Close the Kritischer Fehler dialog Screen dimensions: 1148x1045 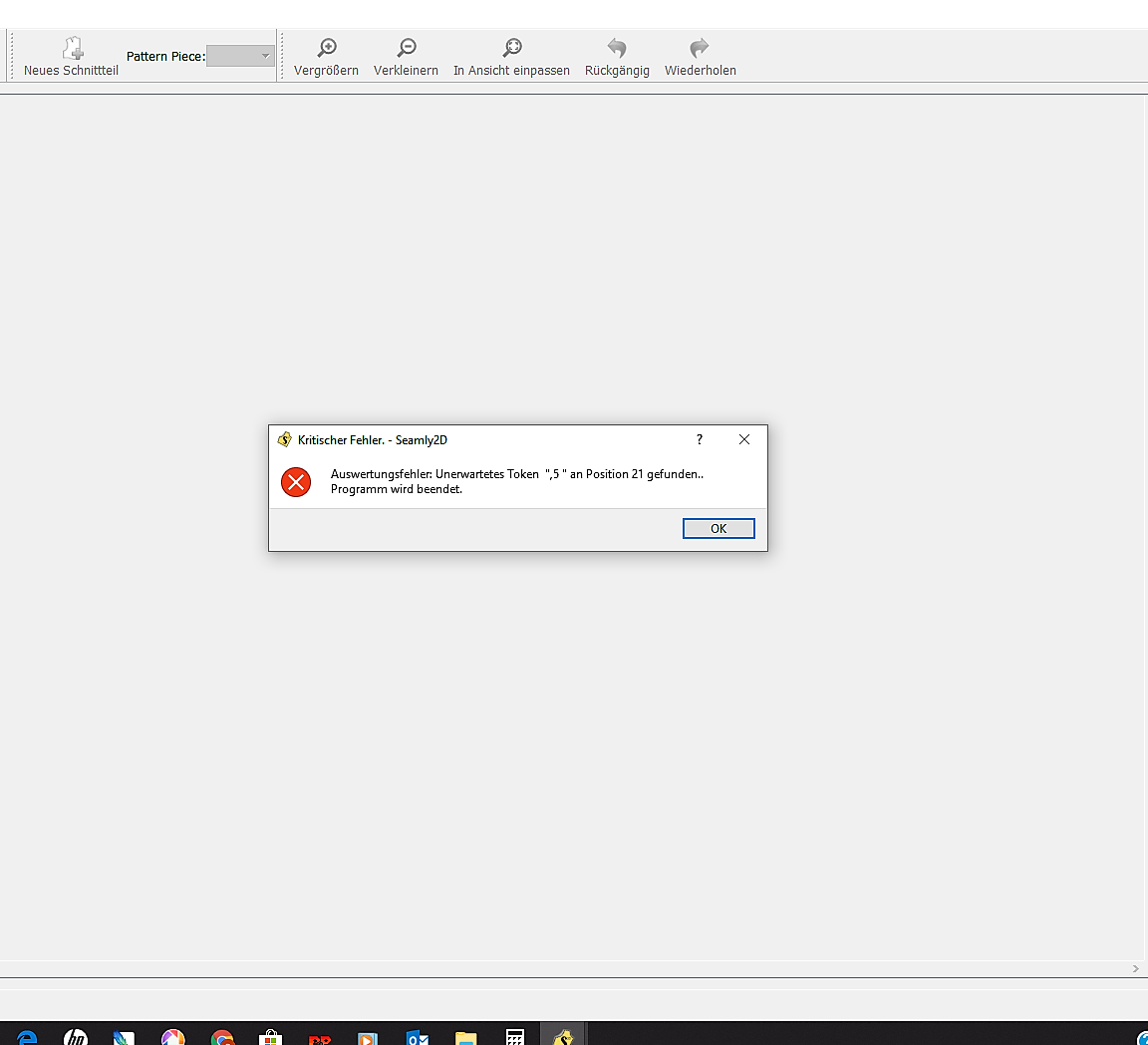tap(744, 439)
